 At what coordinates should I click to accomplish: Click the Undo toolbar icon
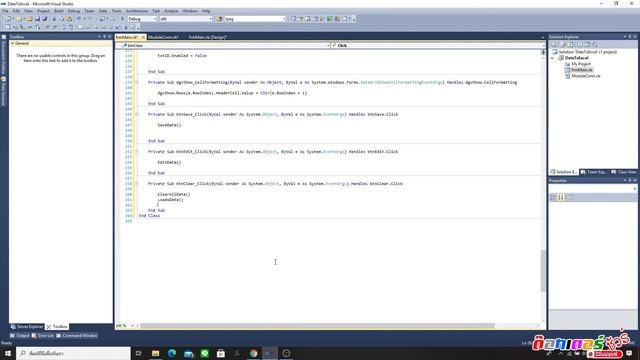(x=78, y=19)
